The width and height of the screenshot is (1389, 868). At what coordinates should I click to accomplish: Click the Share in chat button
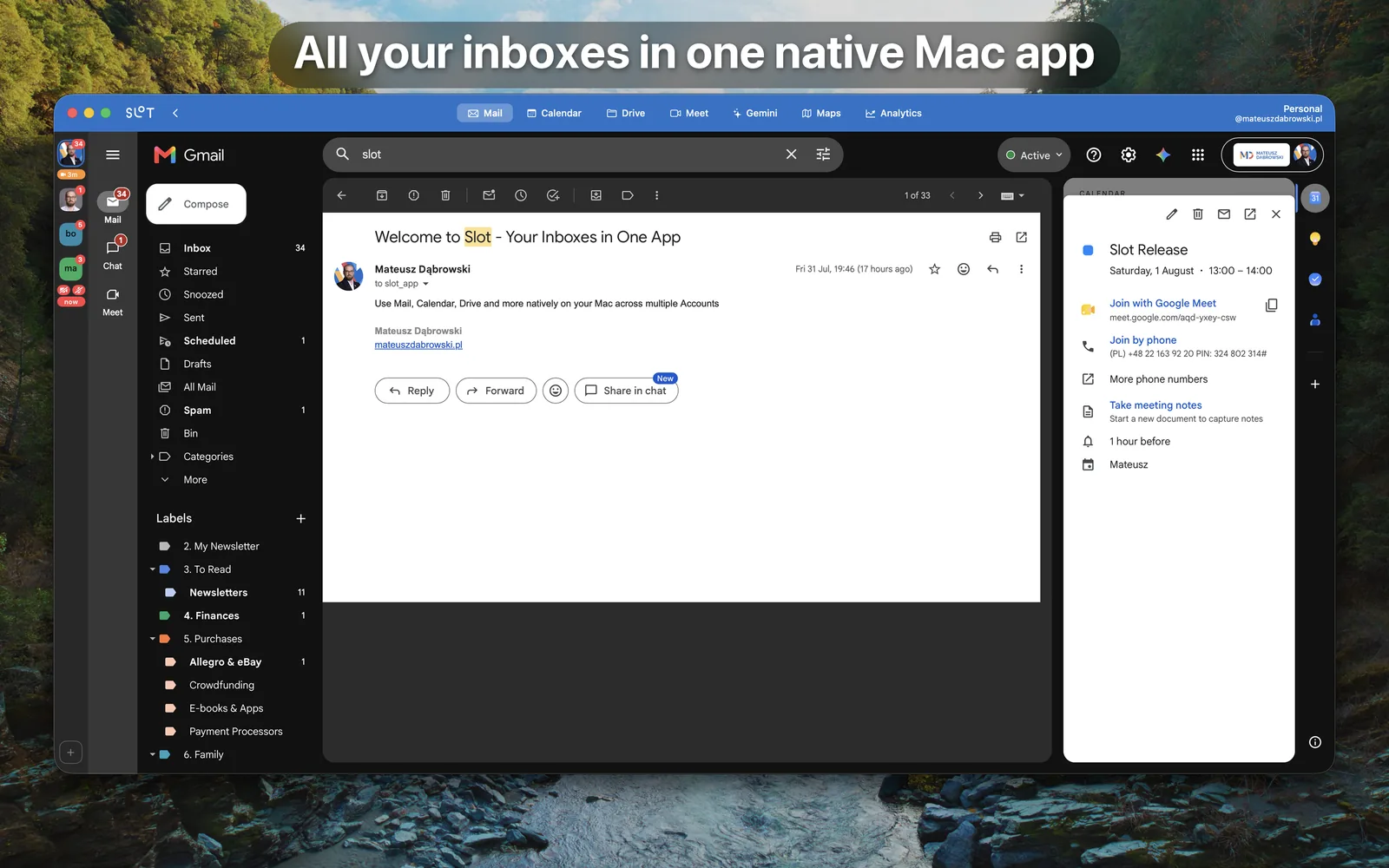(x=626, y=391)
